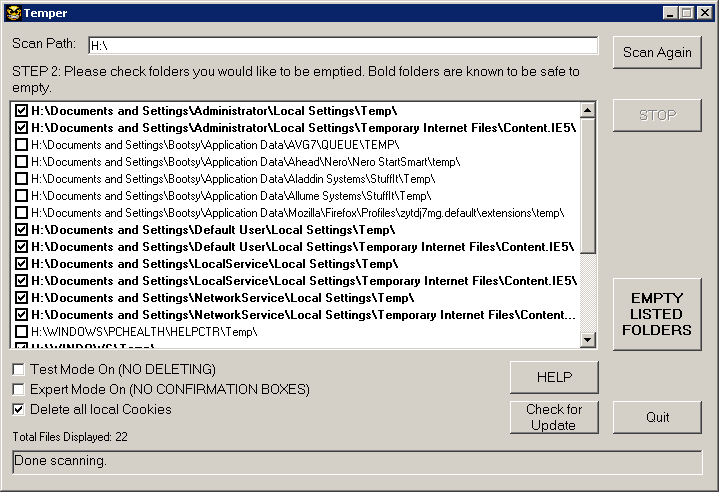Screen dimensions: 719x492
Task: Click into the Scan Path field
Action: [341, 45]
